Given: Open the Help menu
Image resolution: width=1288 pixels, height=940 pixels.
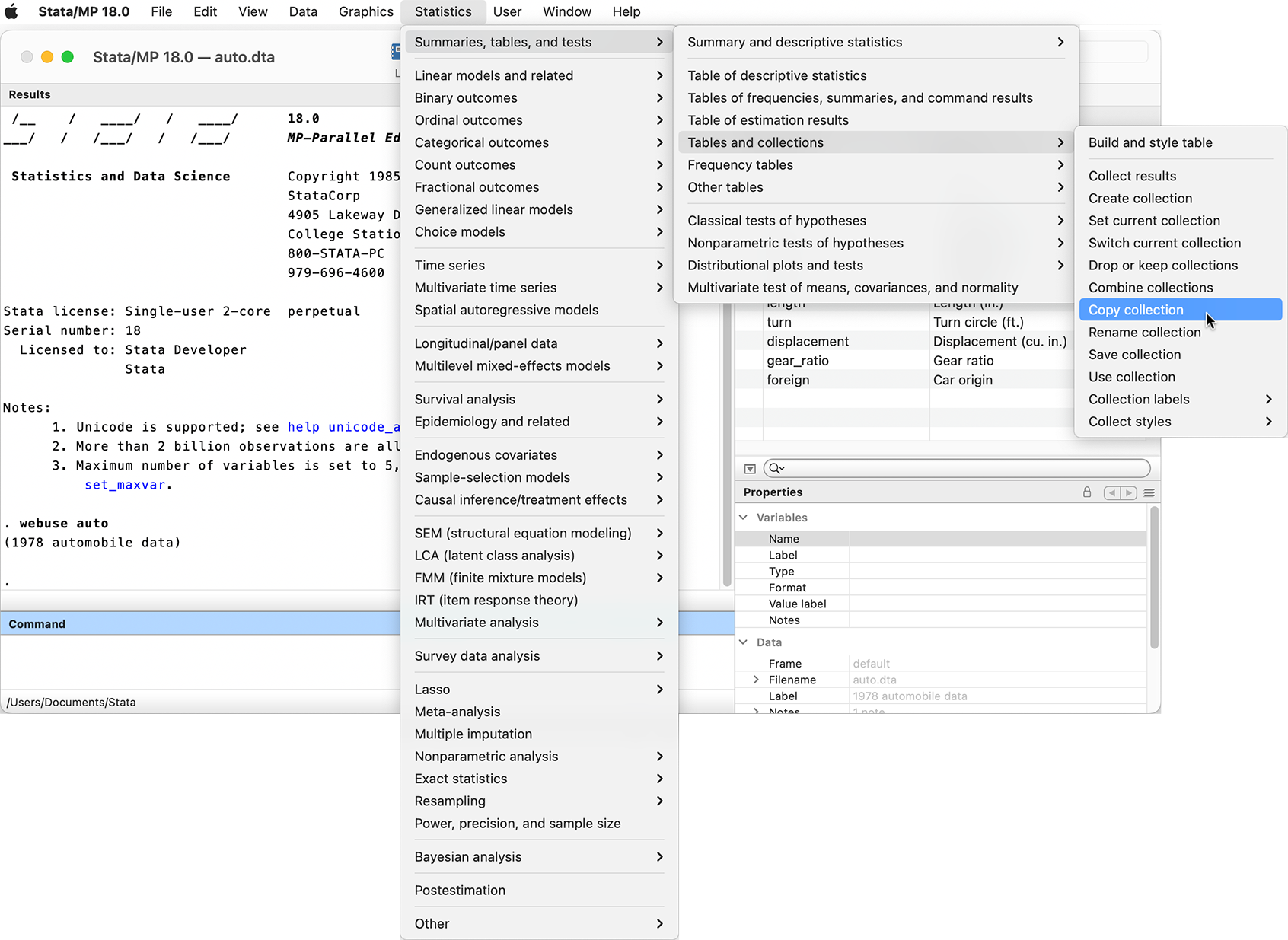Looking at the screenshot, I should tap(626, 11).
